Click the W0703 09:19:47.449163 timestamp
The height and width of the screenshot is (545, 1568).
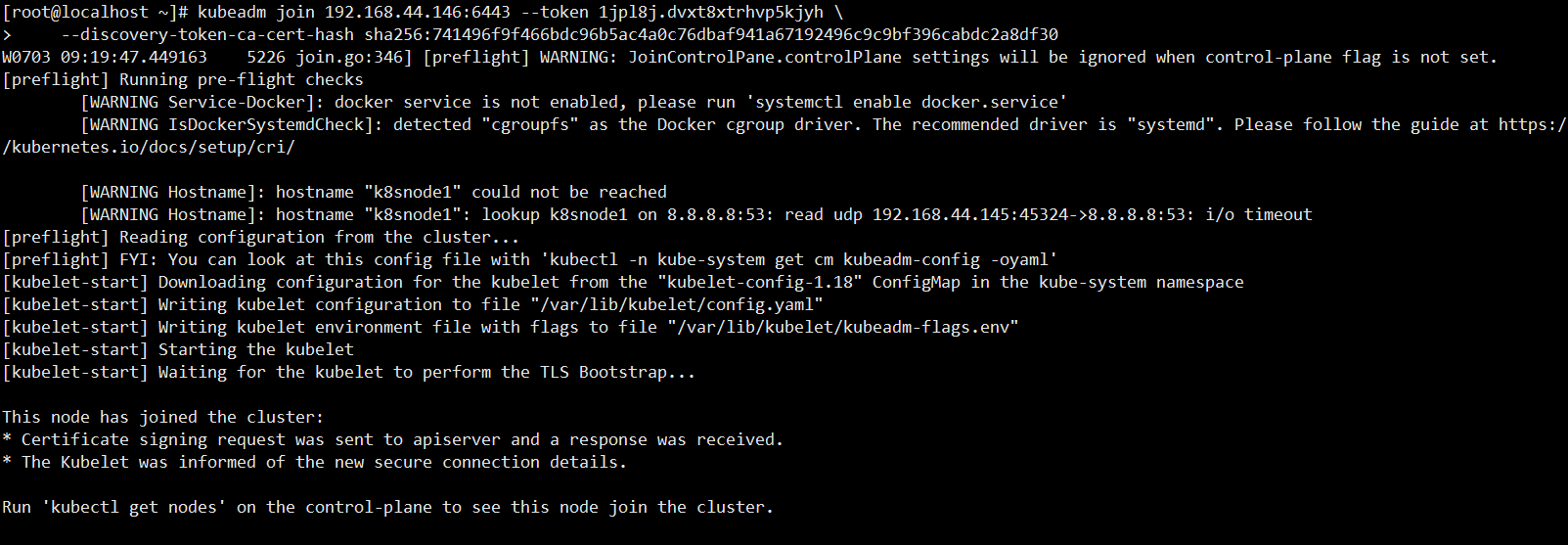(105, 57)
